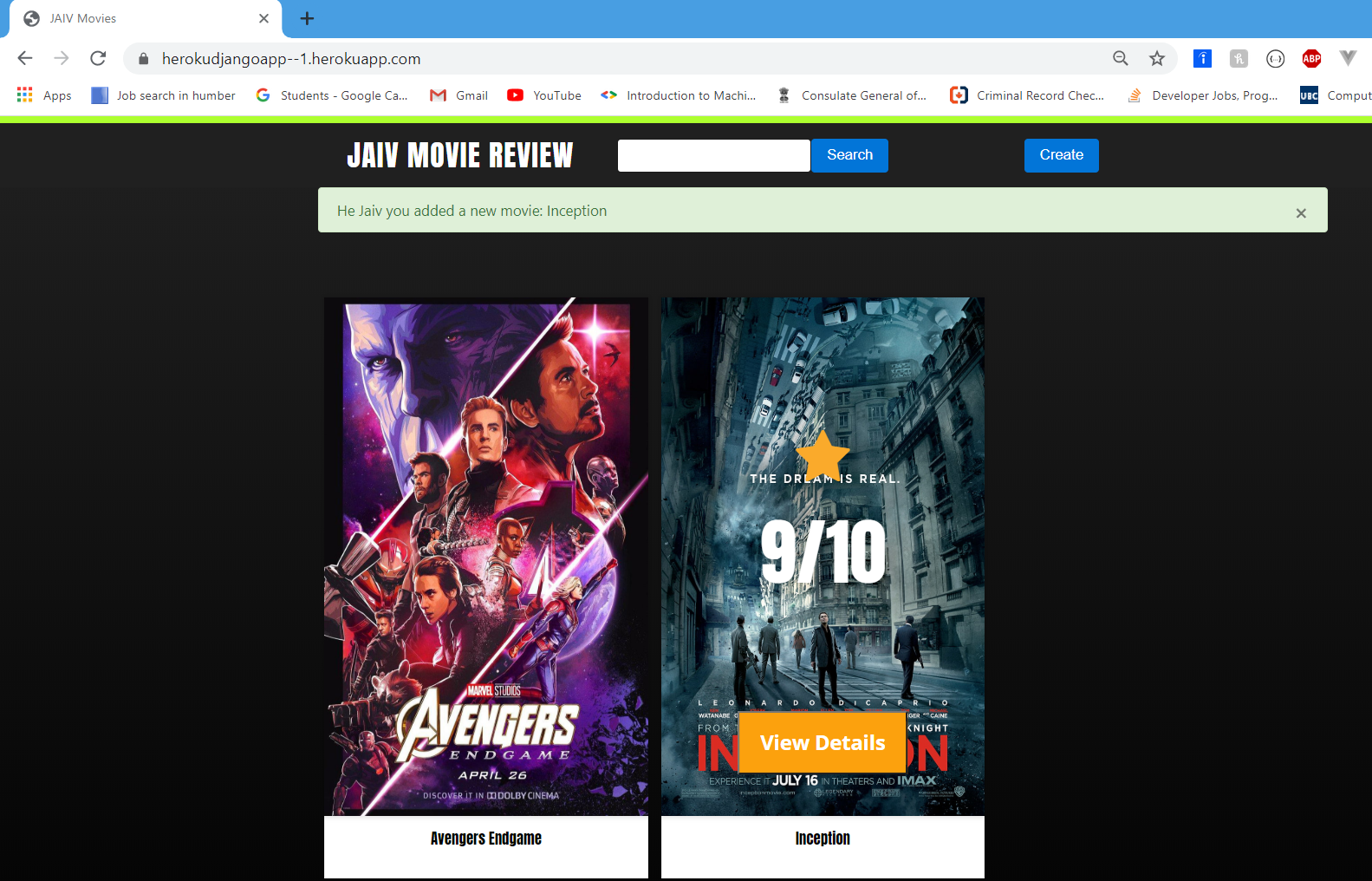The height and width of the screenshot is (881, 1372).
Task: Click the Avengers Endgame poster
Action: pyautogui.click(x=485, y=556)
